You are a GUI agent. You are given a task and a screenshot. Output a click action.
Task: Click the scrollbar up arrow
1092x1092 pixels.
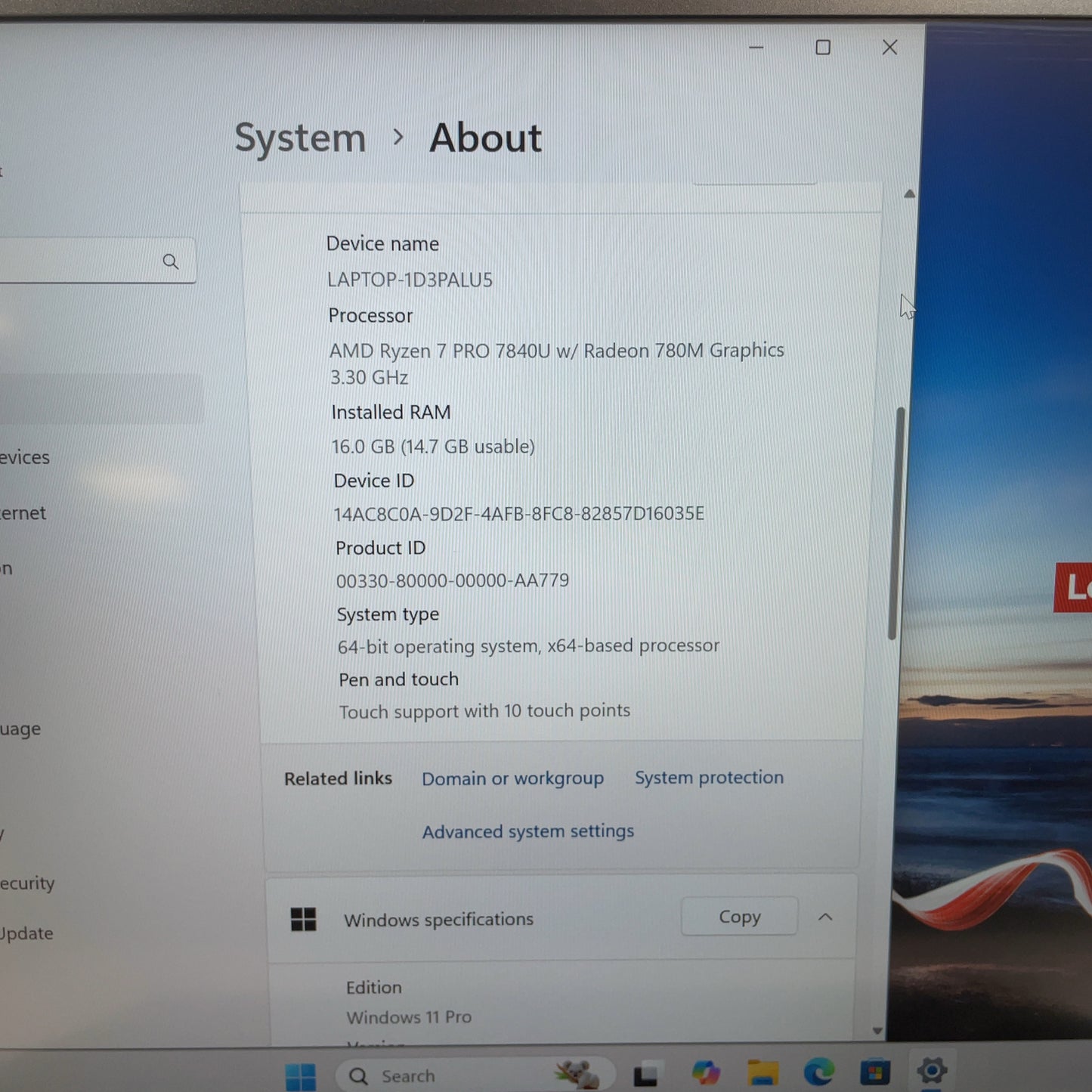coord(910,194)
